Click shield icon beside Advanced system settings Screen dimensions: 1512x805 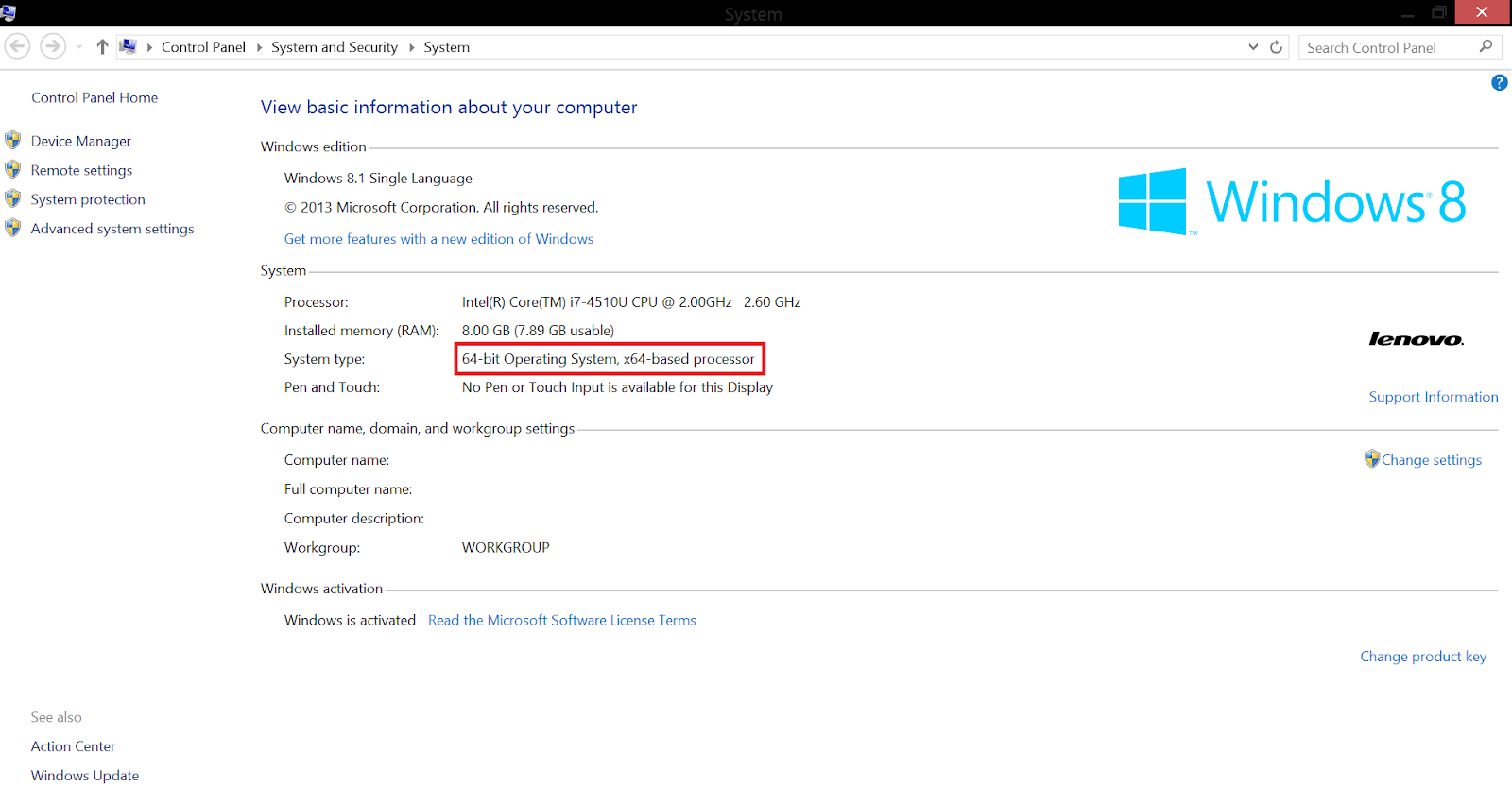pos(13,229)
